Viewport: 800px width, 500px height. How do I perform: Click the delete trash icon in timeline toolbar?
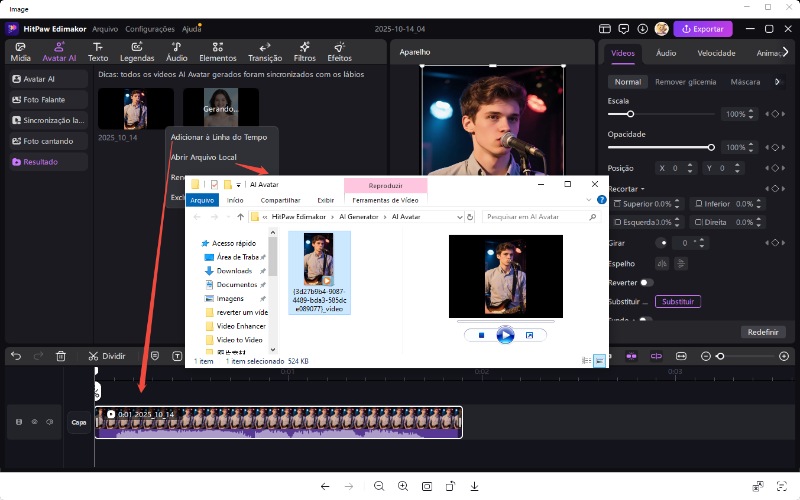pyautogui.click(x=61, y=356)
